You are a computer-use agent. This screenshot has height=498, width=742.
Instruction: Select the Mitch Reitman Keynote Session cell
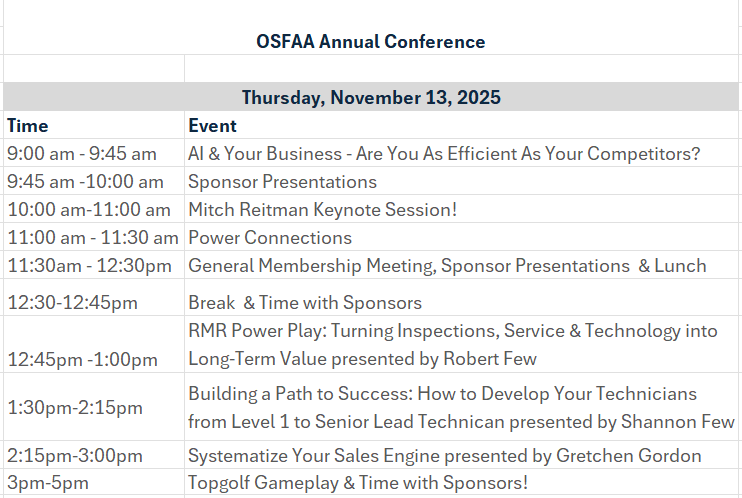(322, 210)
